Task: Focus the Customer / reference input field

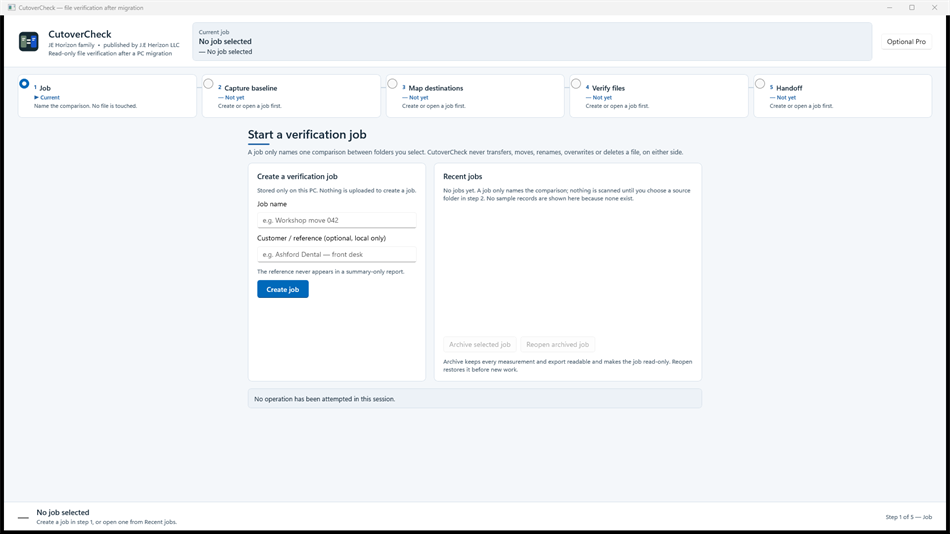Action: pyautogui.click(x=337, y=255)
